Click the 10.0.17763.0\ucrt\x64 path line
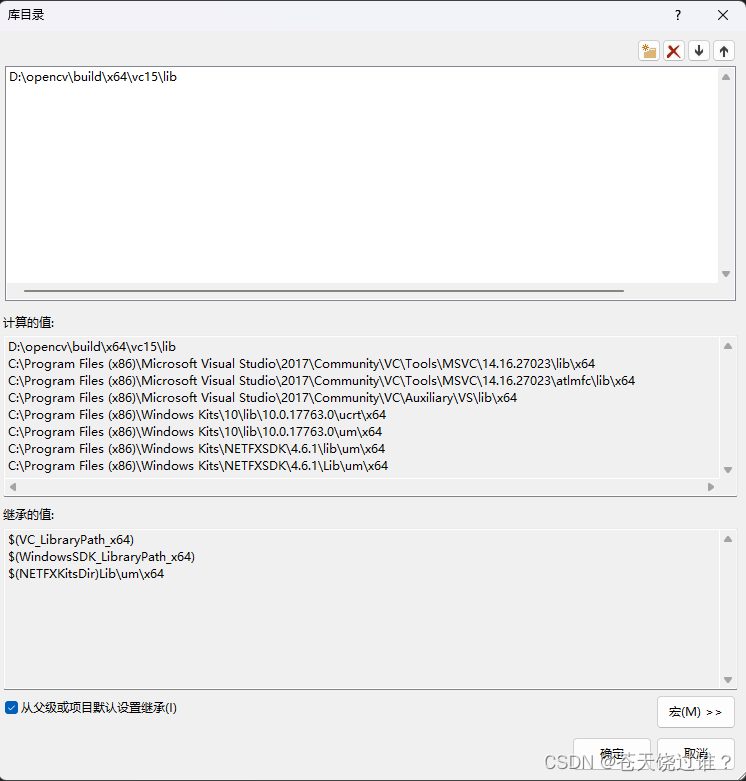 point(197,415)
